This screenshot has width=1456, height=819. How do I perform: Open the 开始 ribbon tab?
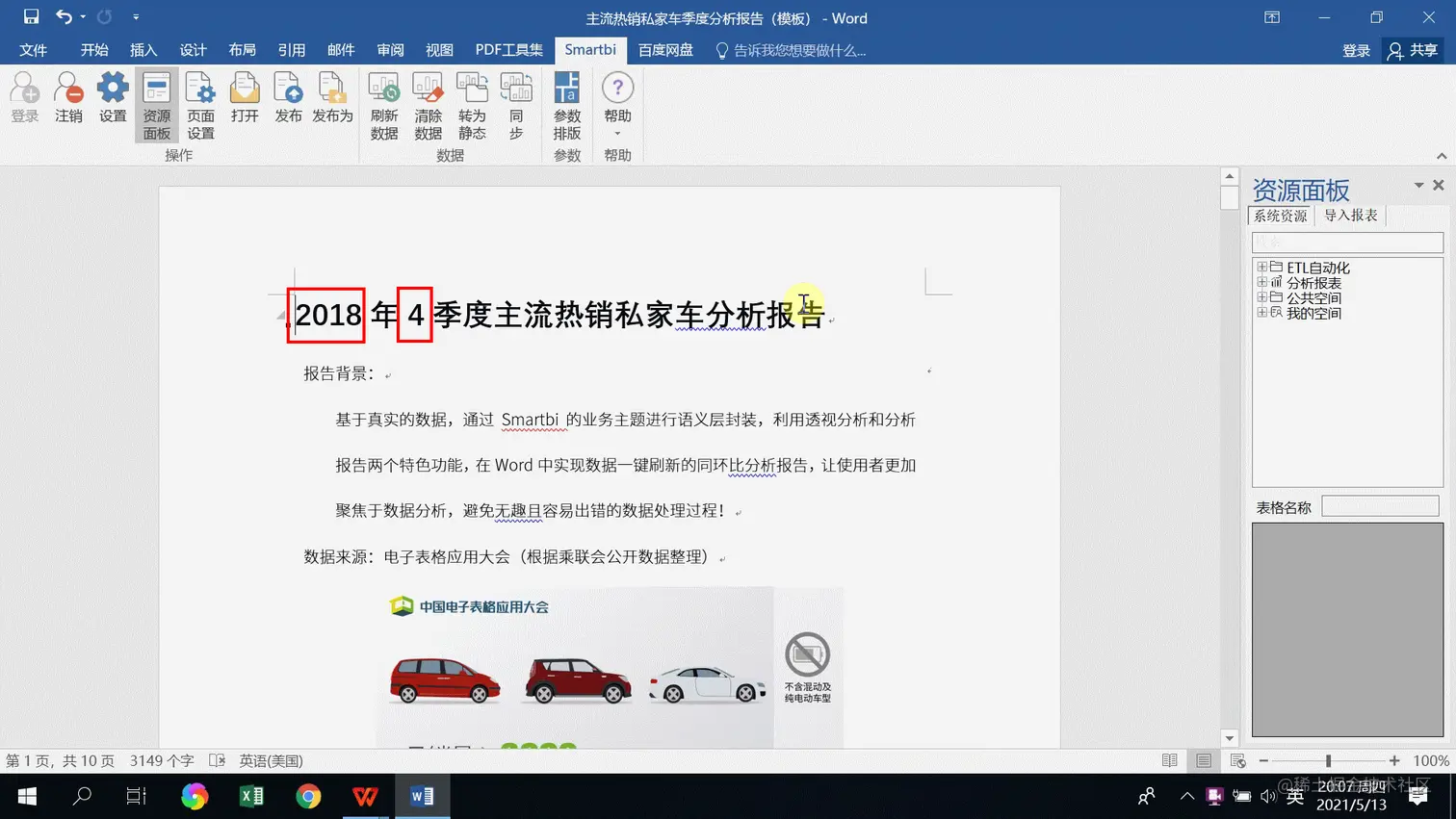[x=93, y=50]
